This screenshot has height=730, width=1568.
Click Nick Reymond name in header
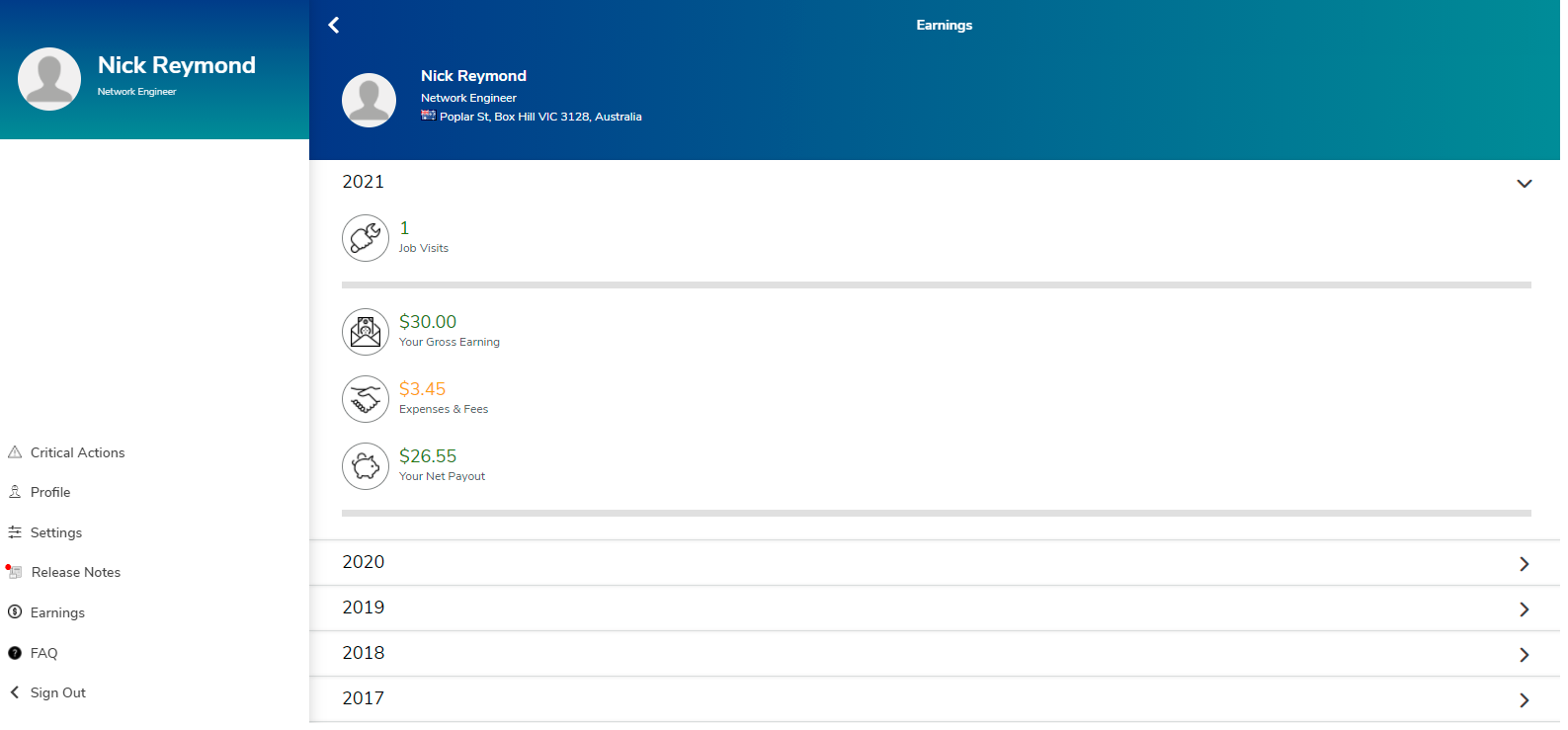(x=474, y=76)
